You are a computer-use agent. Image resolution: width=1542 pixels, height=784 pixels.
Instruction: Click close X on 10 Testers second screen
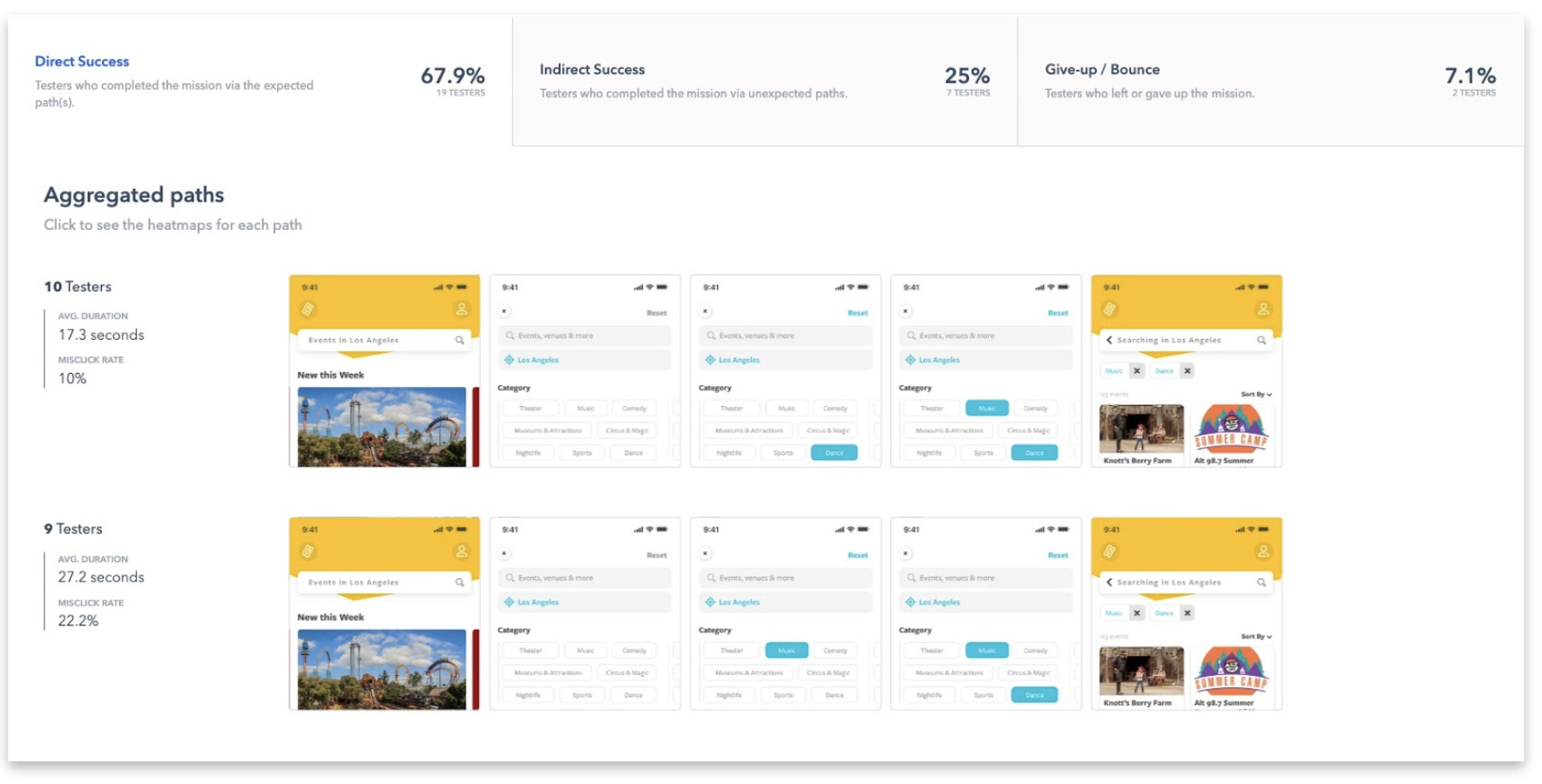(x=504, y=311)
